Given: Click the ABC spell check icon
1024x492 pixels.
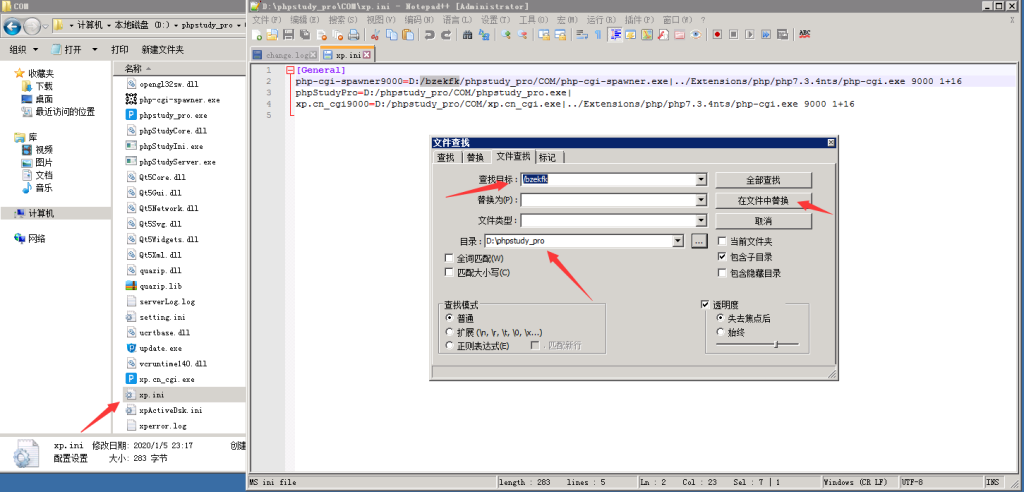Looking at the screenshot, I should [x=805, y=35].
